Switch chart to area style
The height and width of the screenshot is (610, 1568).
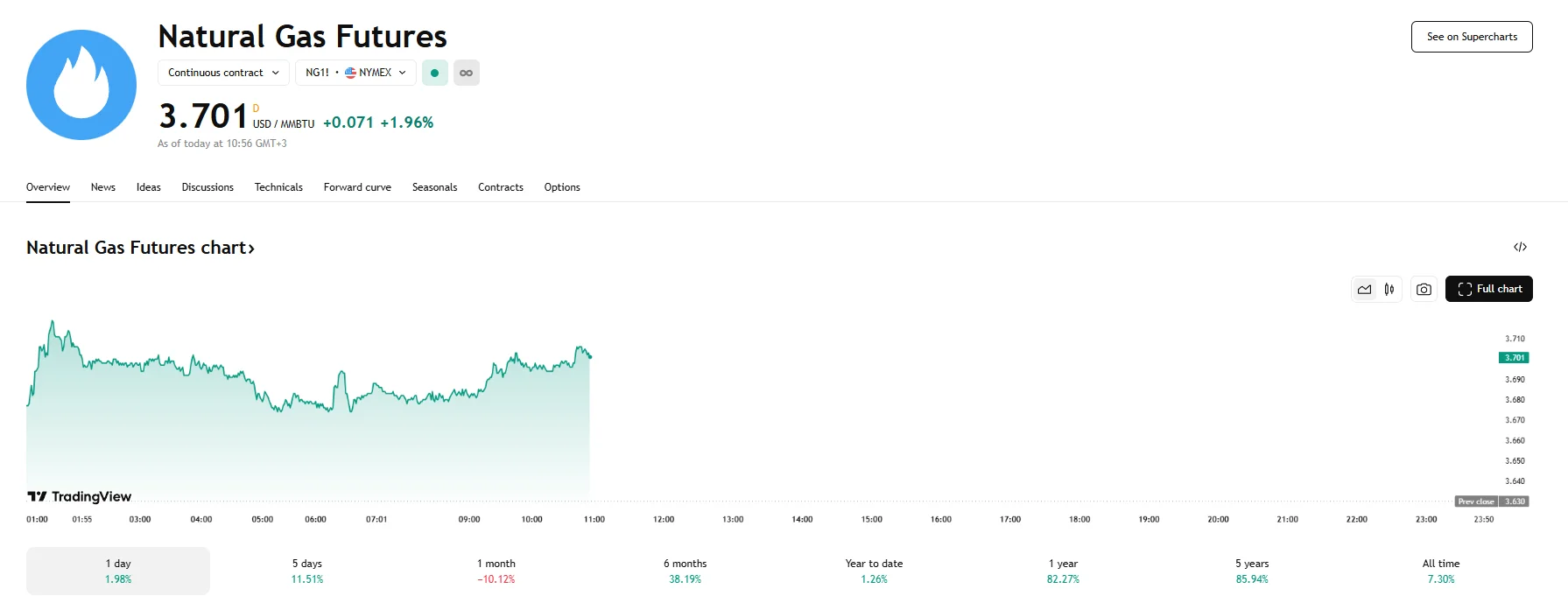[x=1365, y=290]
